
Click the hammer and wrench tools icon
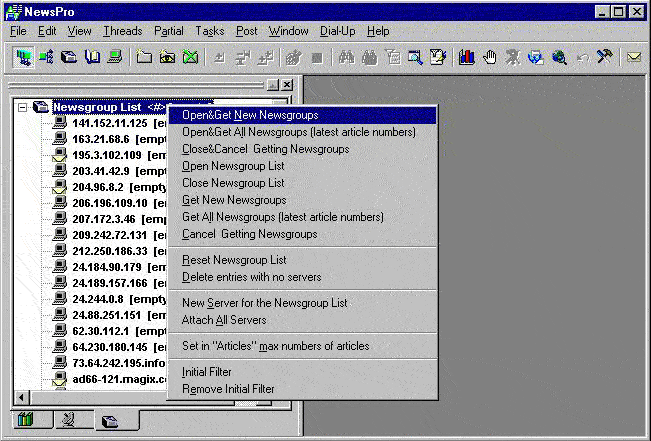tap(604, 57)
